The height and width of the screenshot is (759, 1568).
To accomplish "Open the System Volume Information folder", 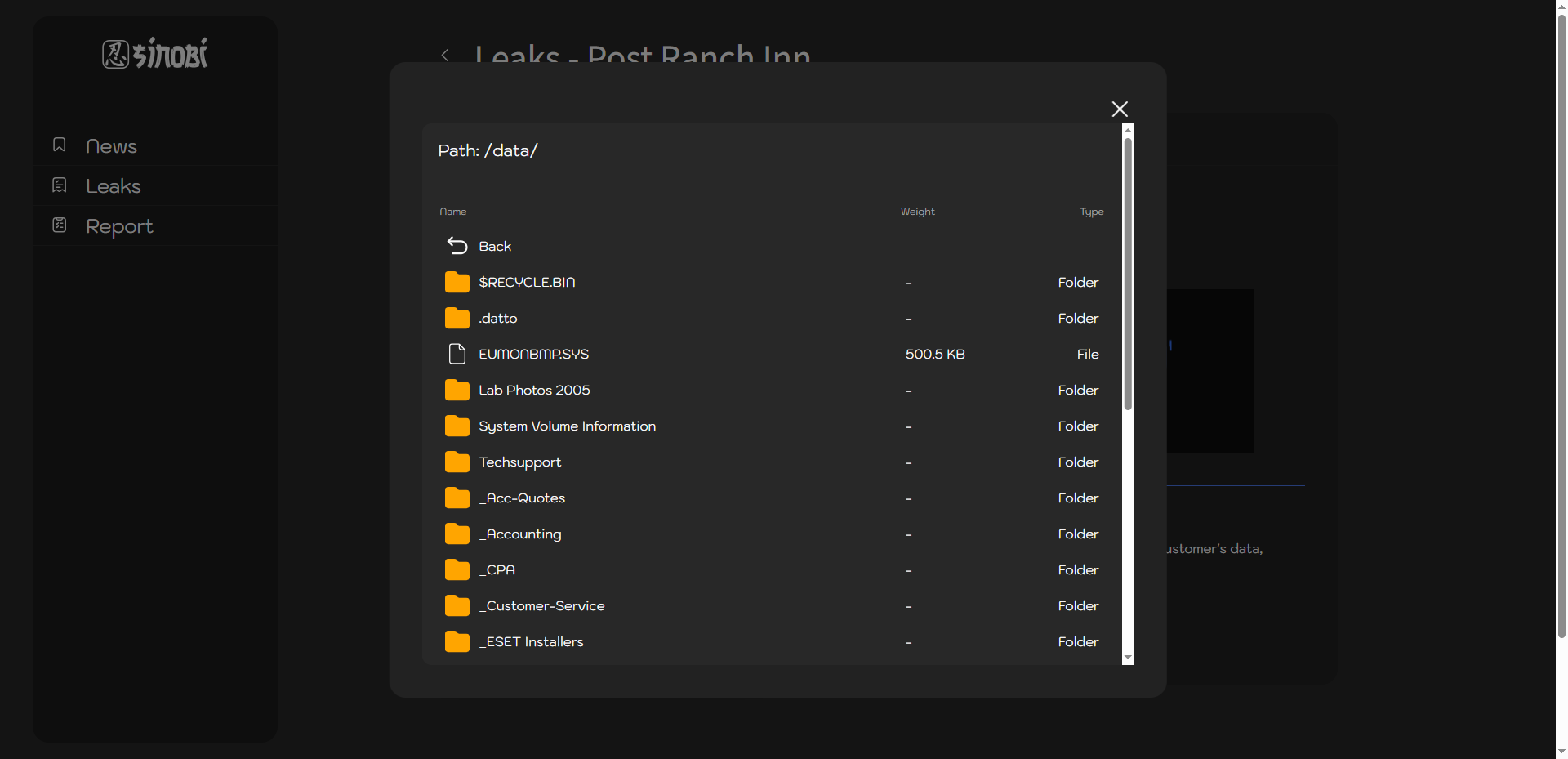I will point(567,426).
